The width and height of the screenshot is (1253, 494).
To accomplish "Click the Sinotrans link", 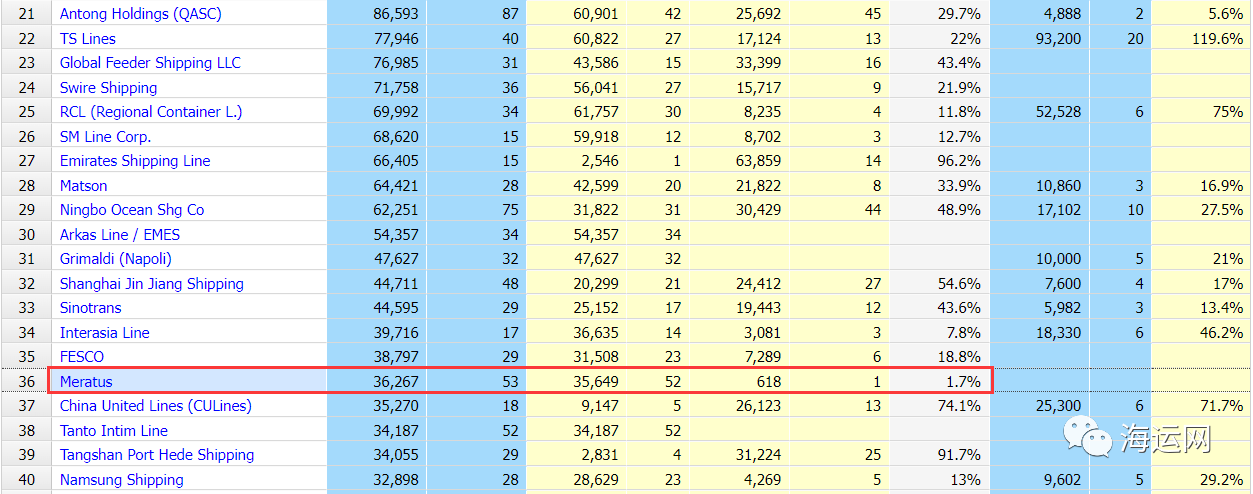I will [x=93, y=308].
